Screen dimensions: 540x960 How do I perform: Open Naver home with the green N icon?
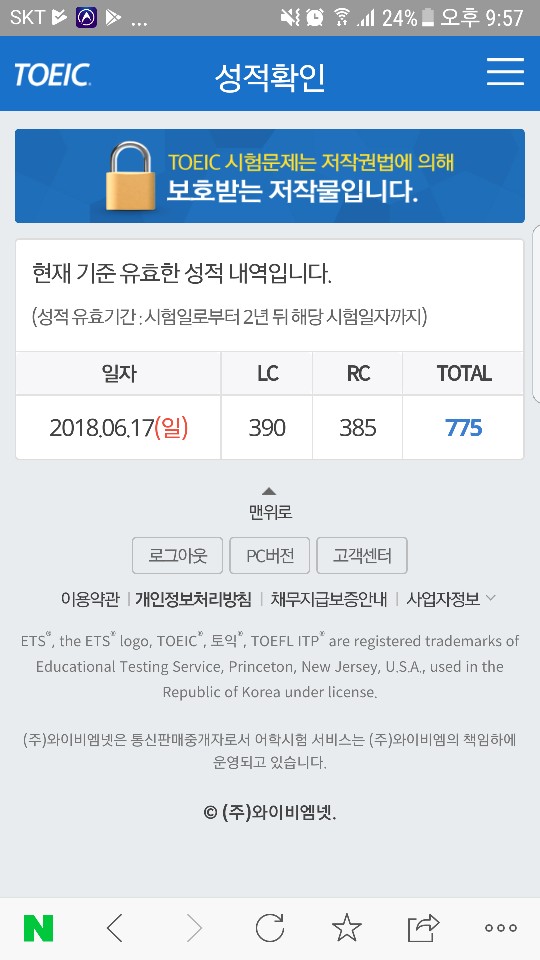click(x=39, y=928)
